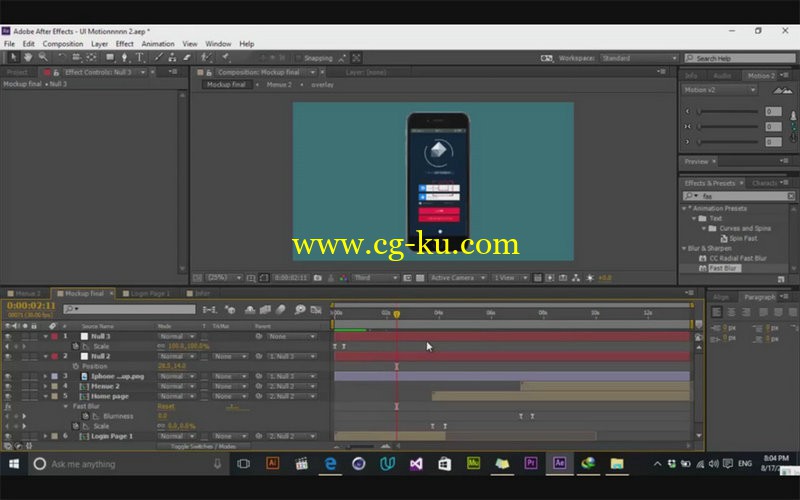Enable motion blur switch in timeline header
This screenshot has width=800, height=500.
point(281,310)
